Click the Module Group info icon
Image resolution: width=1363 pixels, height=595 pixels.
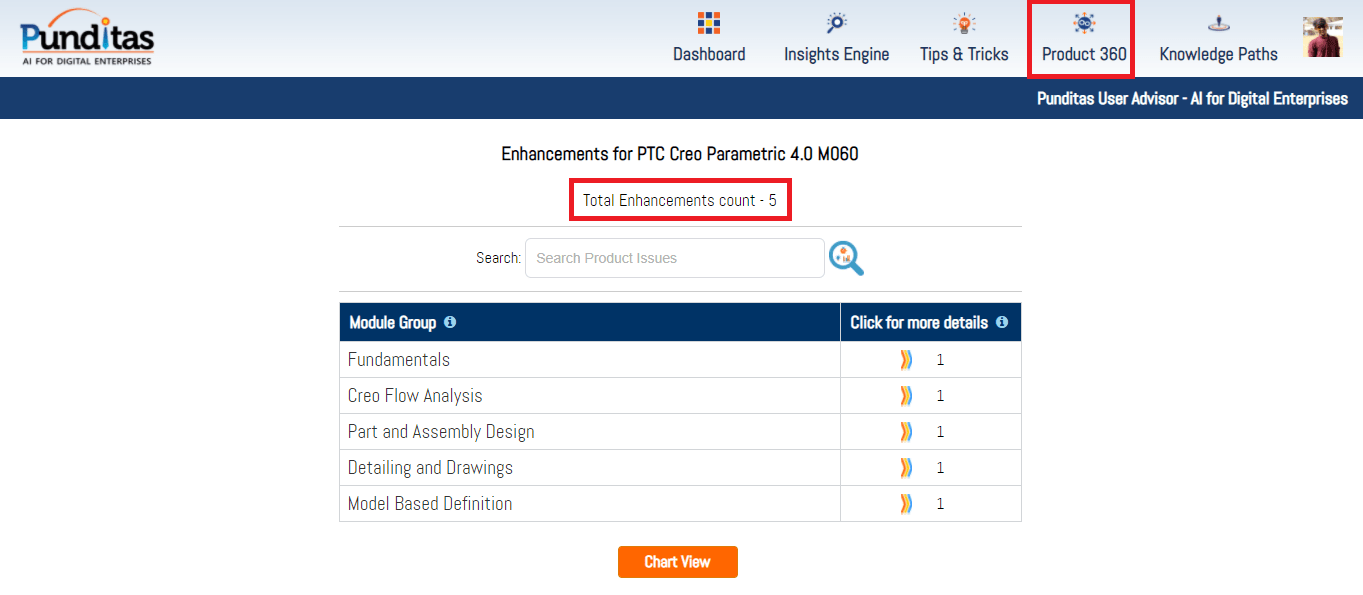coord(450,322)
